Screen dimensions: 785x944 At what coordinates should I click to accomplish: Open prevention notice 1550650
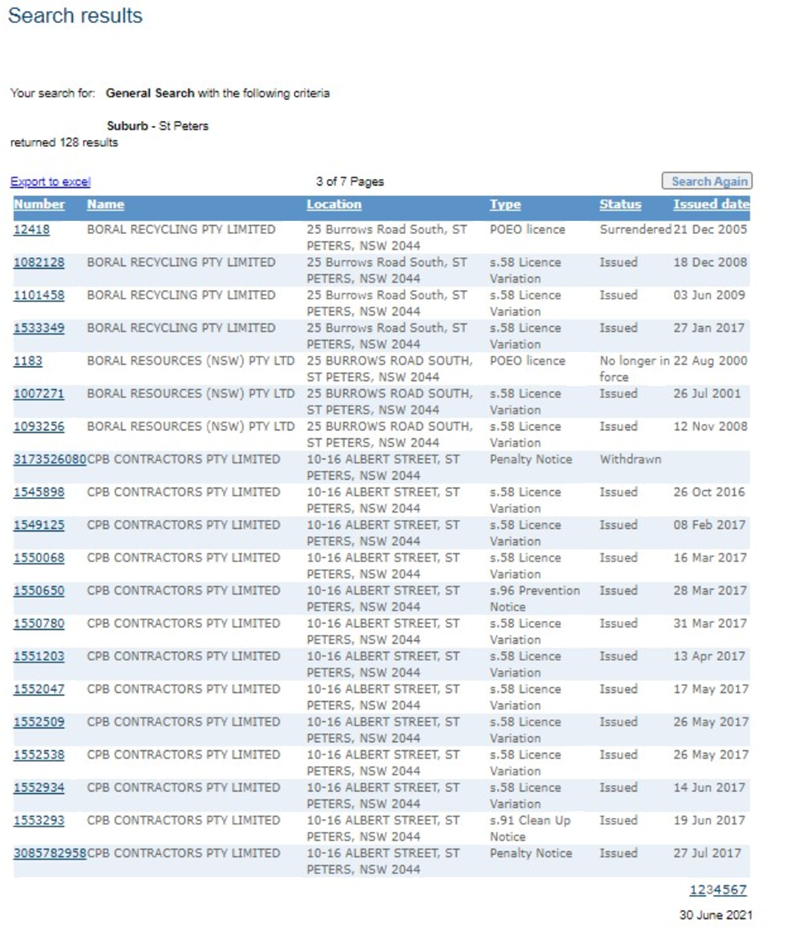tap(39, 591)
